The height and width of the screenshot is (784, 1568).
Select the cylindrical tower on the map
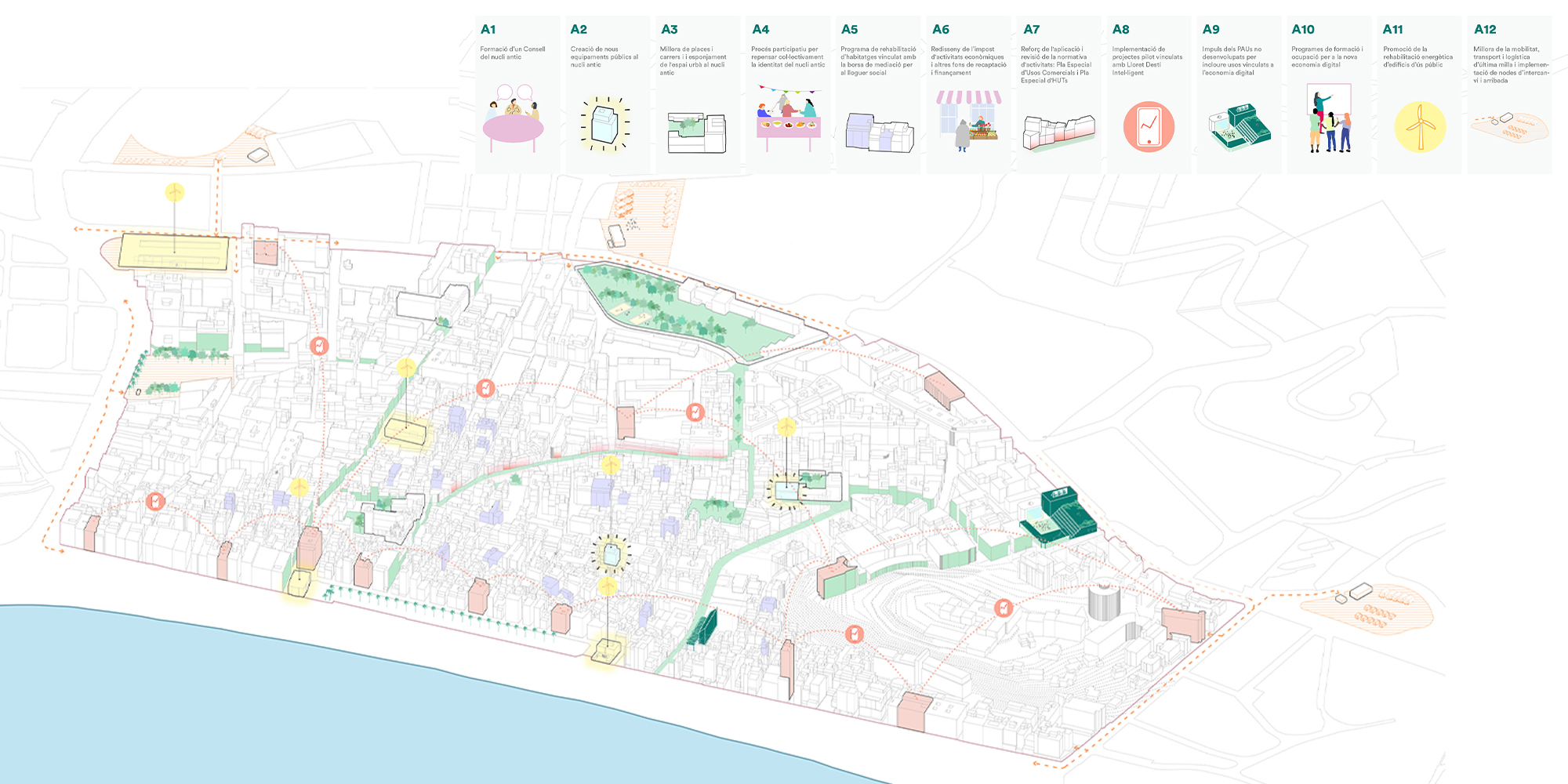coord(1103,601)
